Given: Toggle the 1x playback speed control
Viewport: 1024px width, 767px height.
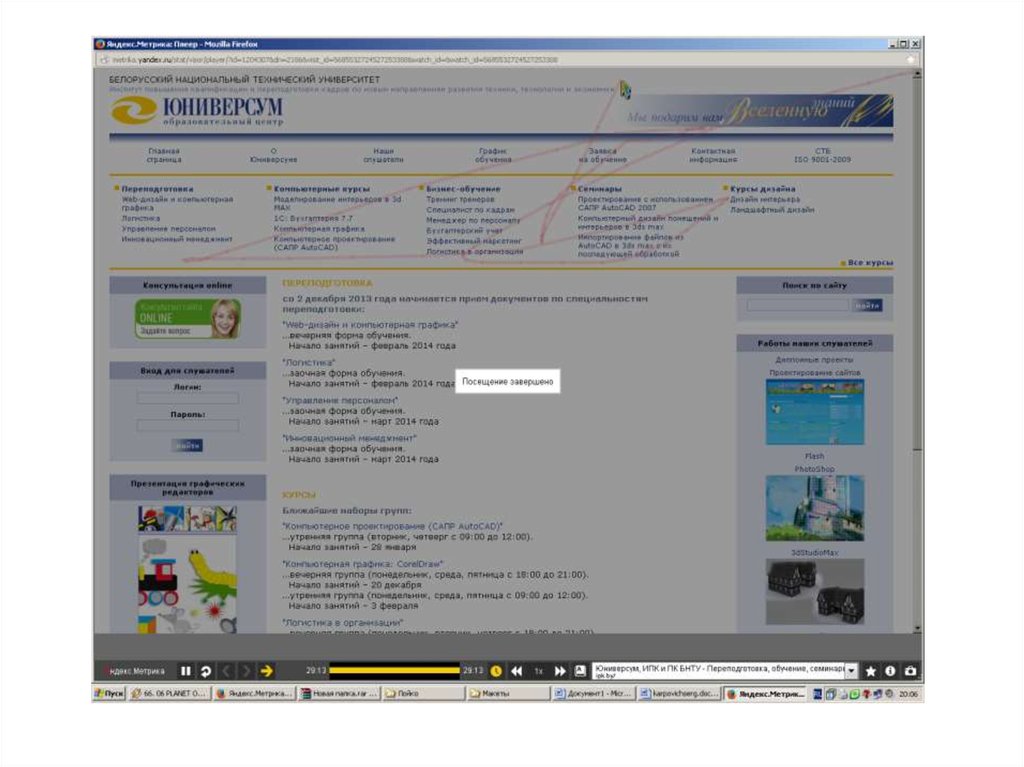Looking at the screenshot, I should [538, 671].
